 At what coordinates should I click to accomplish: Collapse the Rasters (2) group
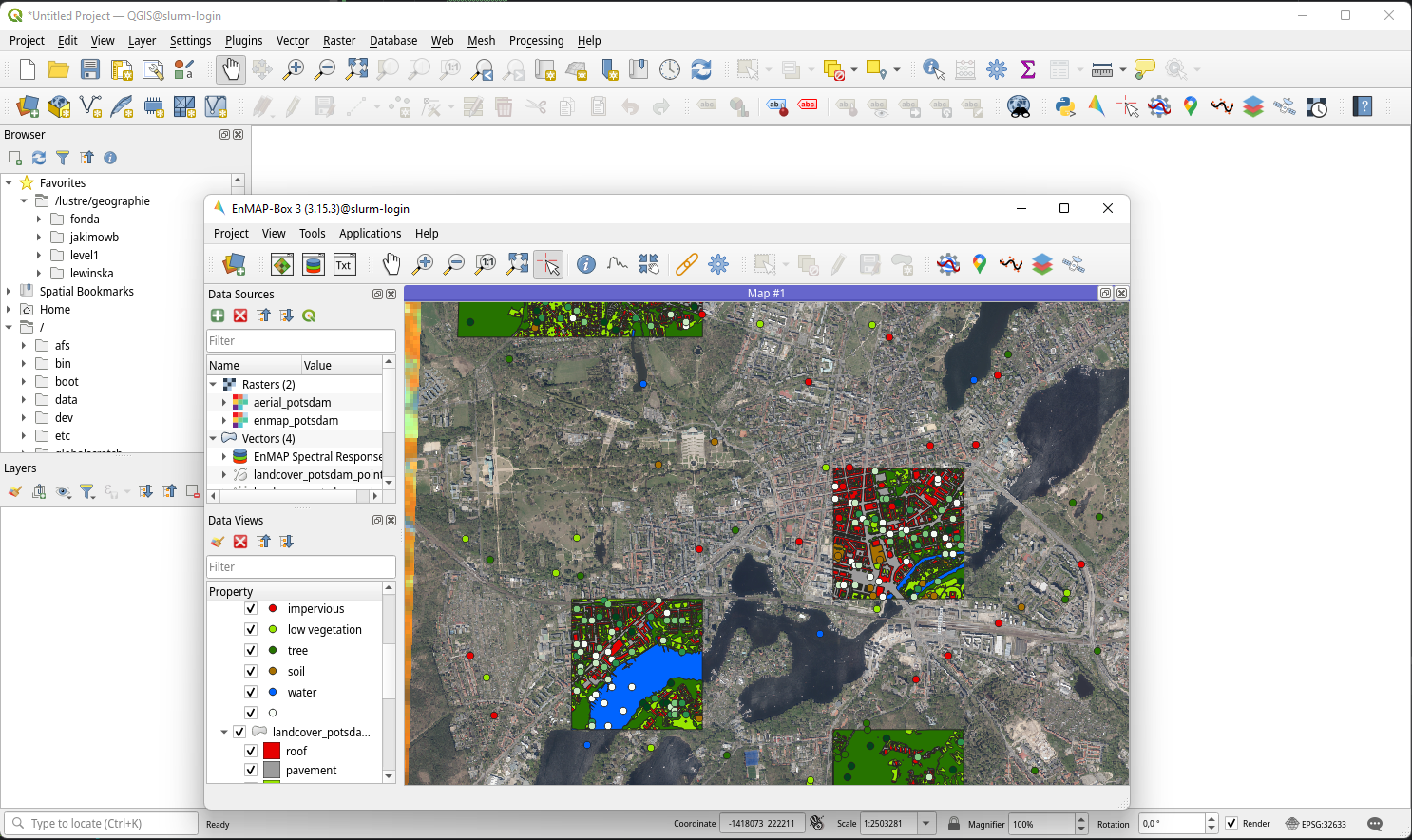coord(213,384)
